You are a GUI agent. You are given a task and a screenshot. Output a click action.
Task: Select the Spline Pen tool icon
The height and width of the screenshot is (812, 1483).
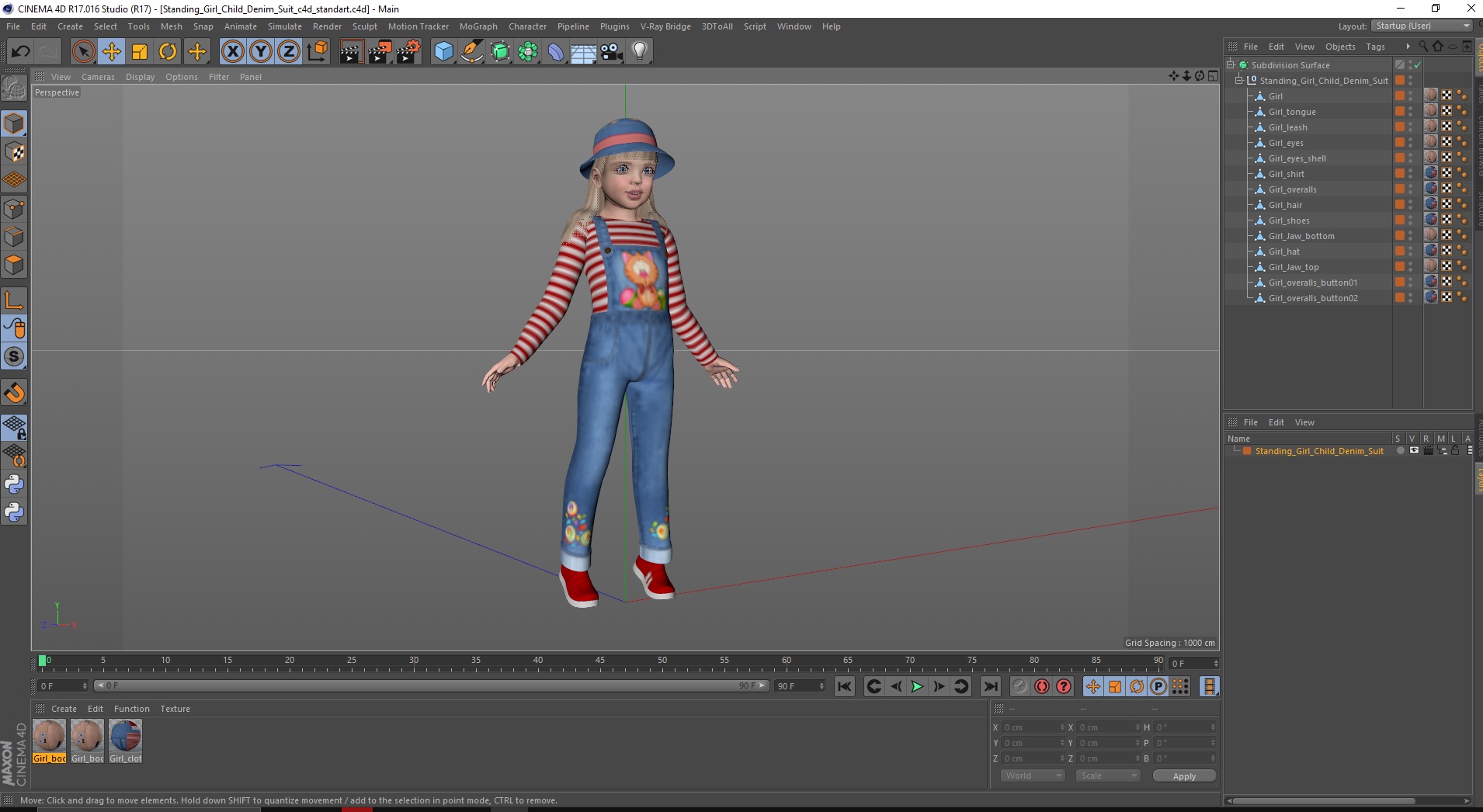(472, 52)
